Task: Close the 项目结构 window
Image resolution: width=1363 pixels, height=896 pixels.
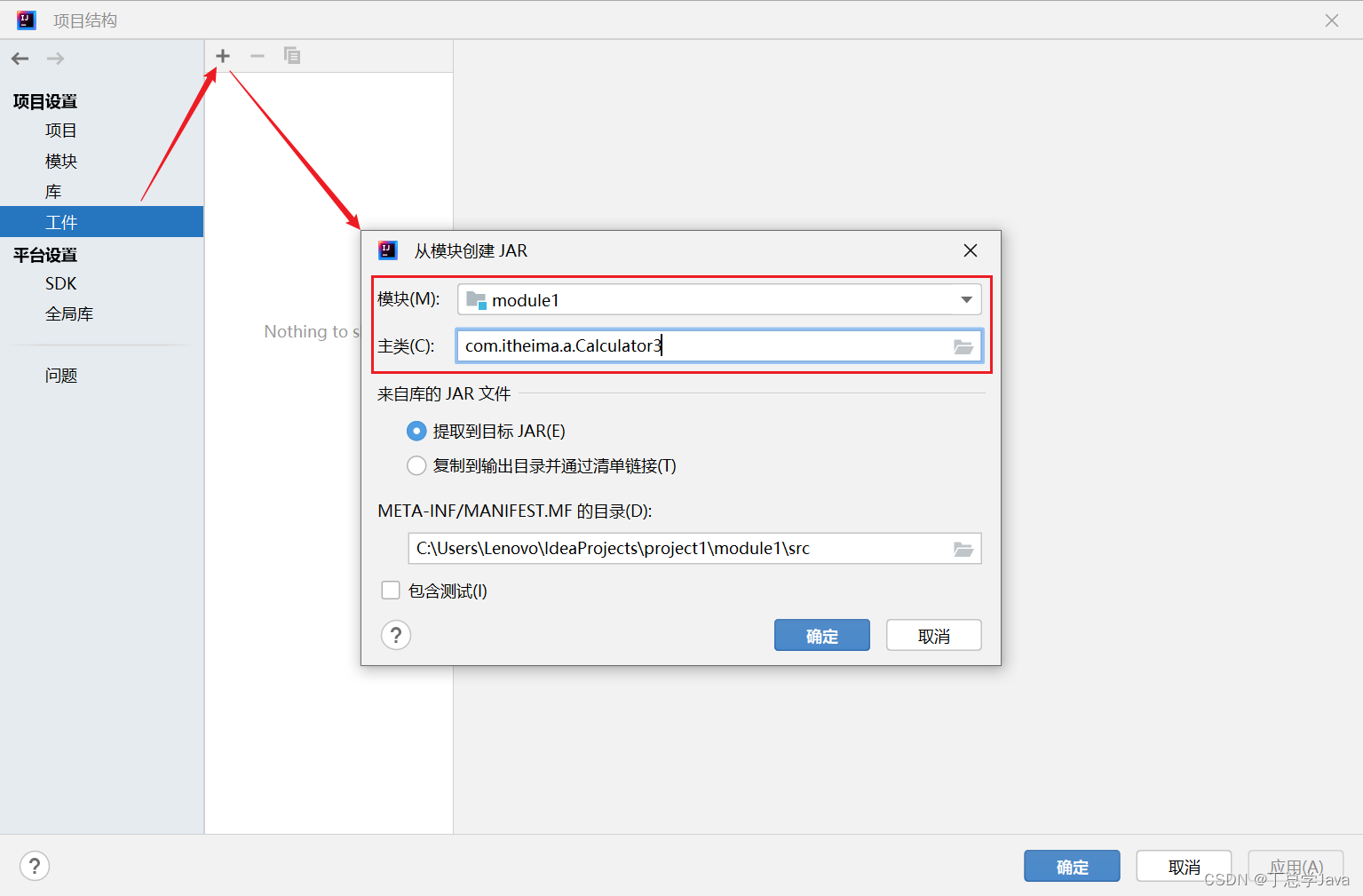Action: point(1332,20)
